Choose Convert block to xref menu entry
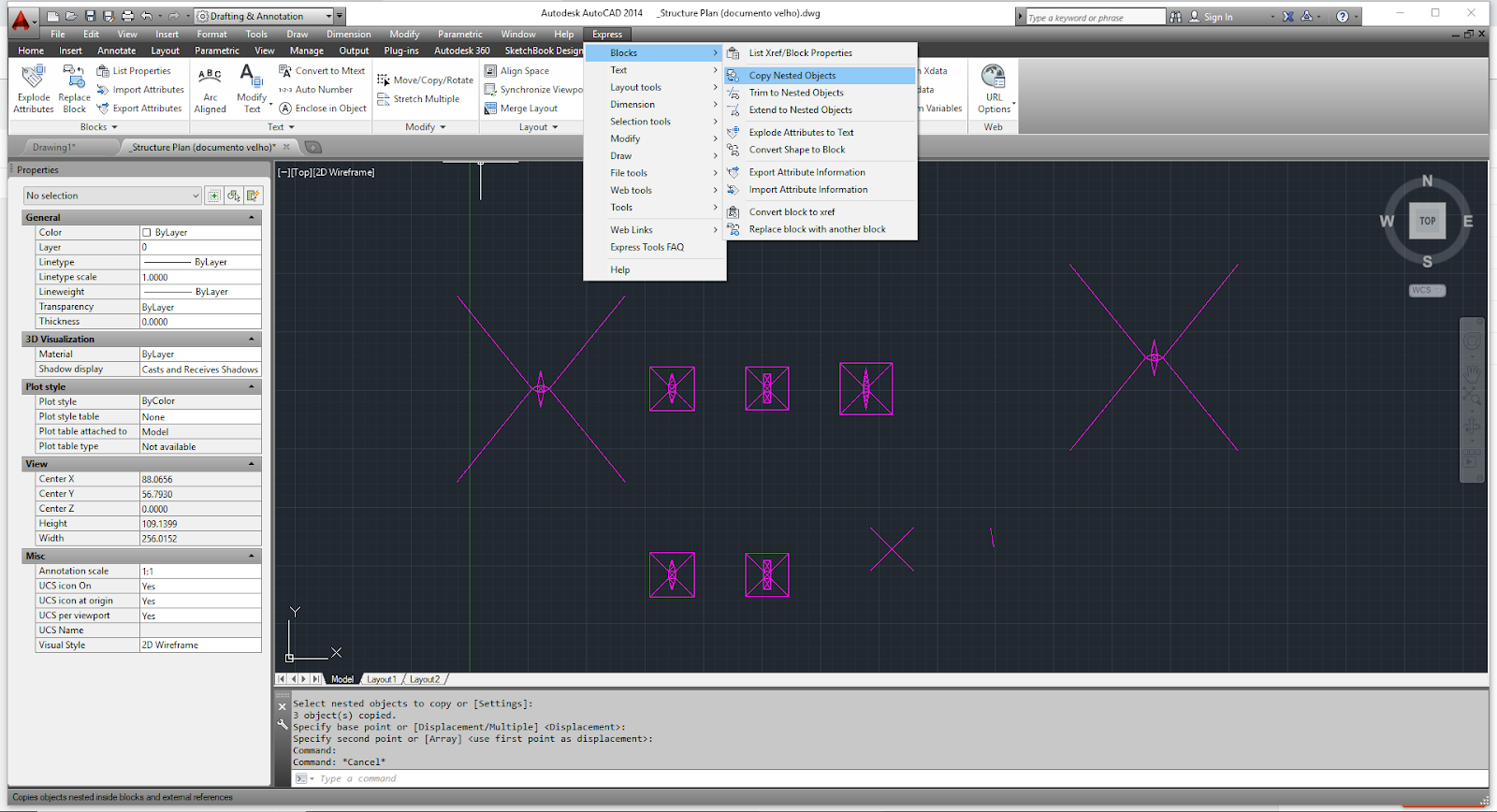This screenshot has height=812, width=1497. click(x=821, y=212)
